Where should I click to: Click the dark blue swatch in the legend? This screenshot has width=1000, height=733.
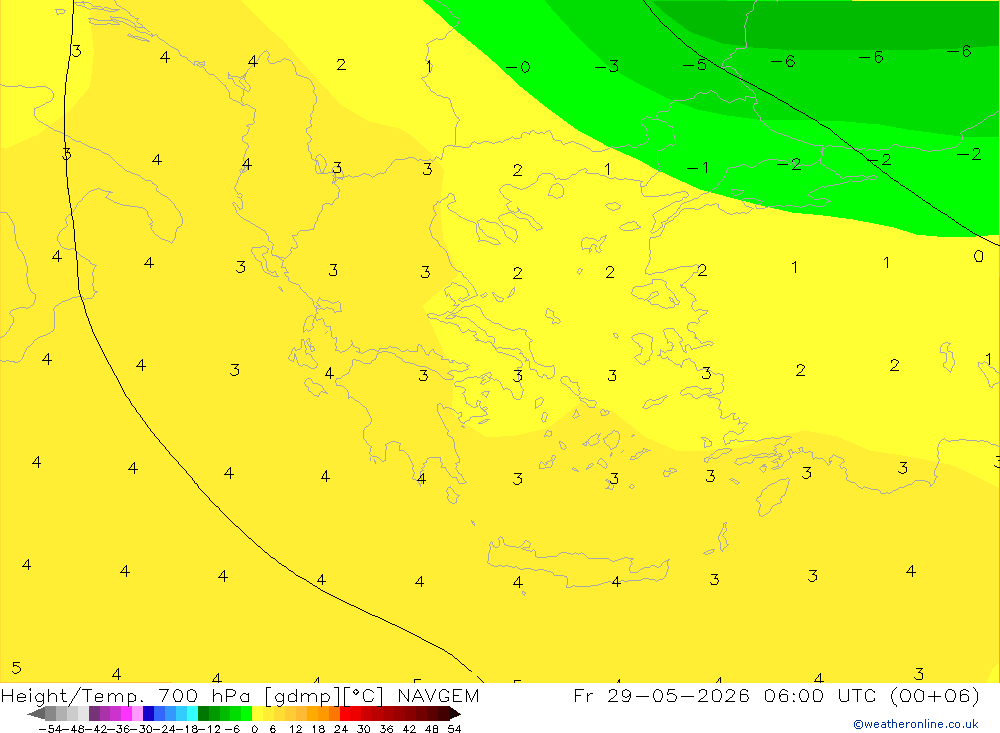[149, 714]
